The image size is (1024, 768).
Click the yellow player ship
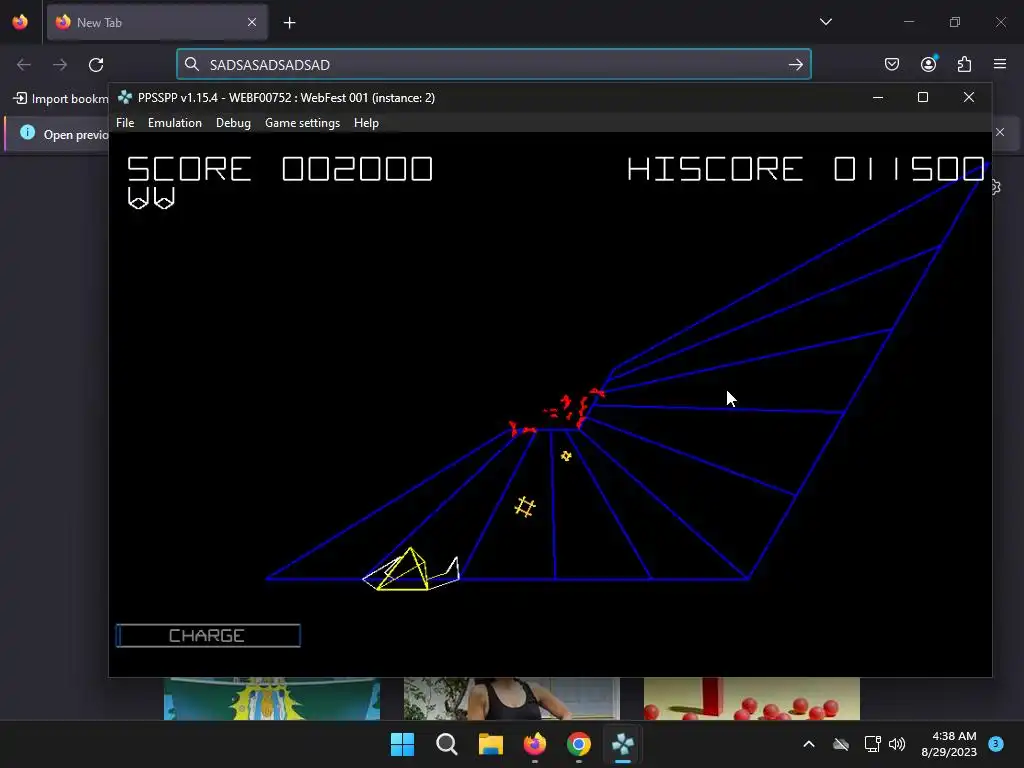click(x=411, y=570)
